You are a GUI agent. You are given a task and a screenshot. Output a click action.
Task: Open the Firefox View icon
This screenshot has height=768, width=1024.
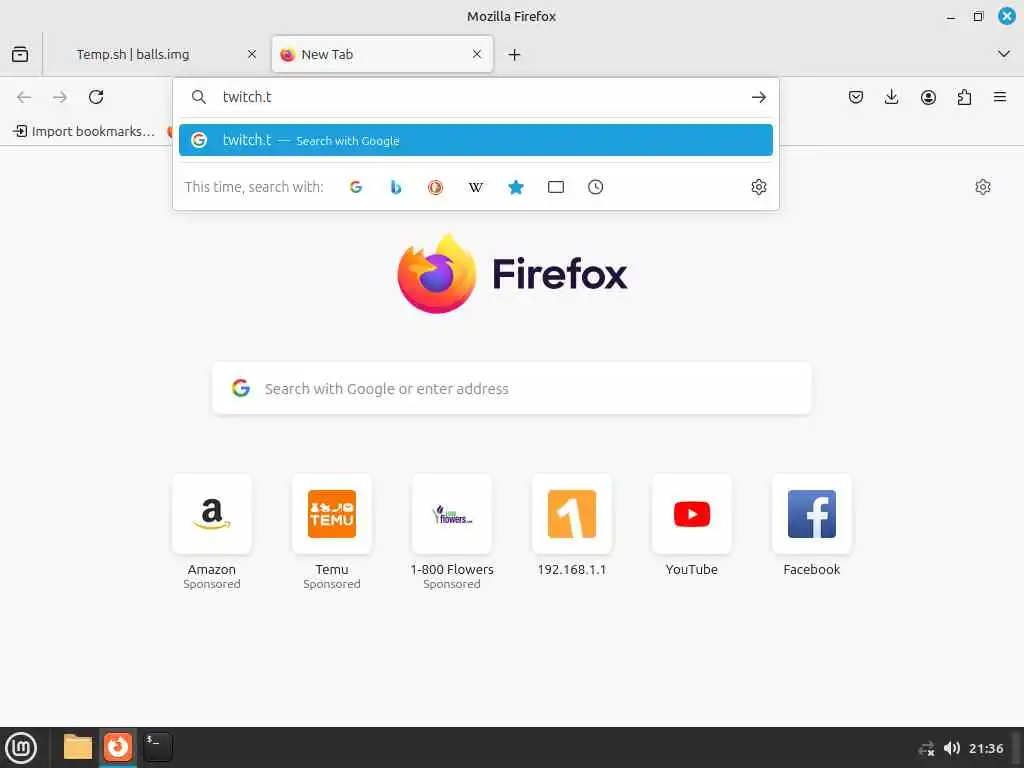(x=20, y=54)
